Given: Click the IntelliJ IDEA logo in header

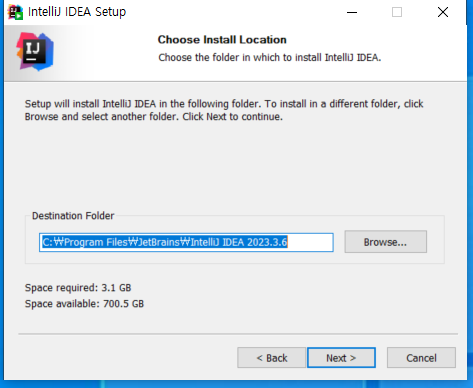Looking at the screenshot, I should click(35, 52).
